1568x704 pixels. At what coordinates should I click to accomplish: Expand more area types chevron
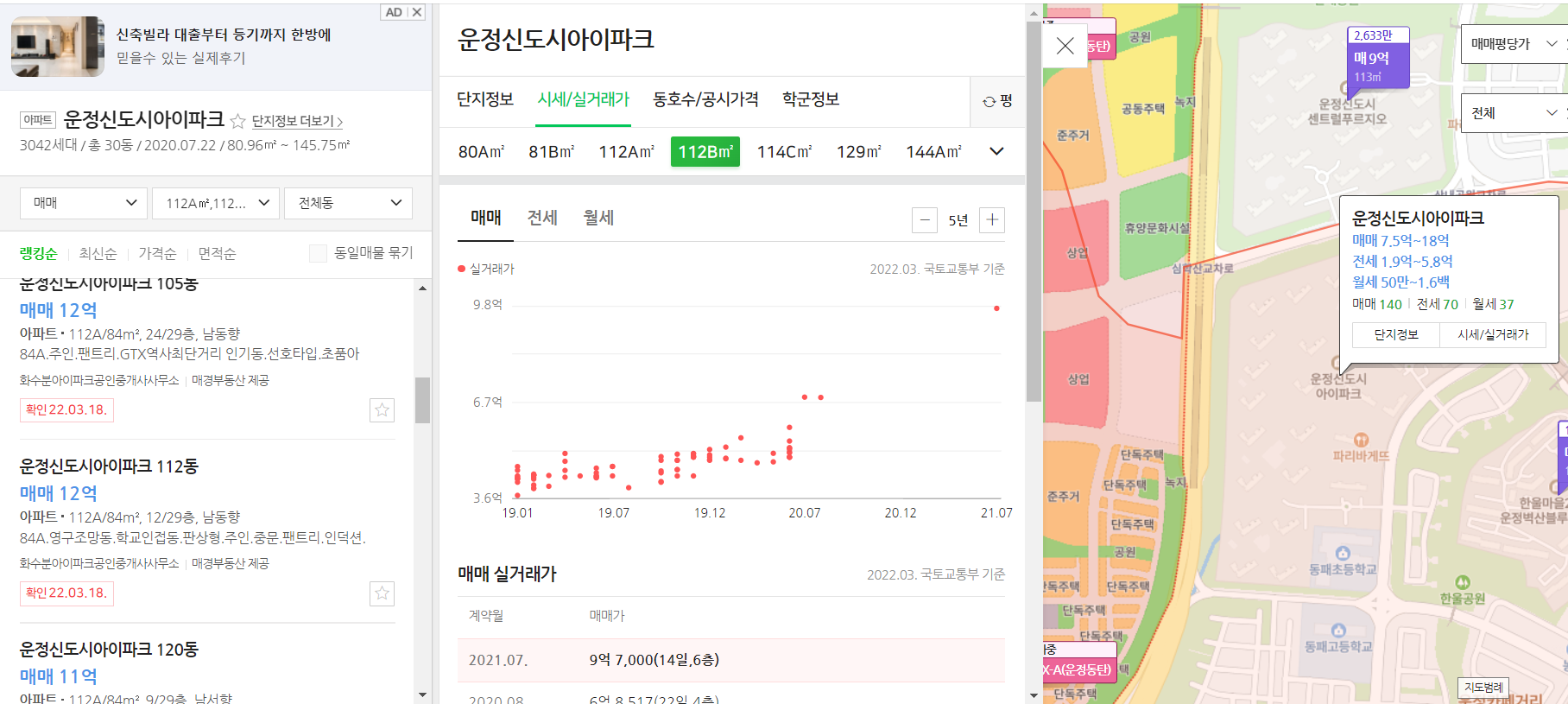pyautogui.click(x=996, y=151)
